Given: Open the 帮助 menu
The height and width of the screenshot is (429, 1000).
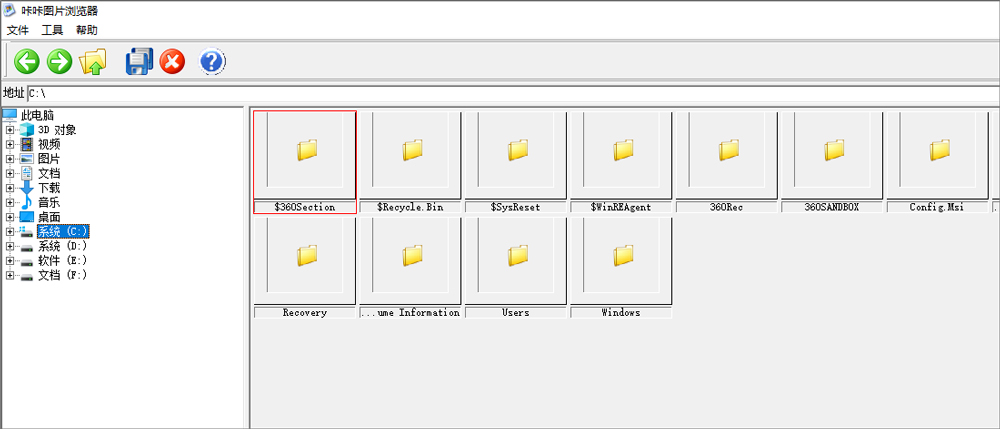Looking at the screenshot, I should click(87, 30).
